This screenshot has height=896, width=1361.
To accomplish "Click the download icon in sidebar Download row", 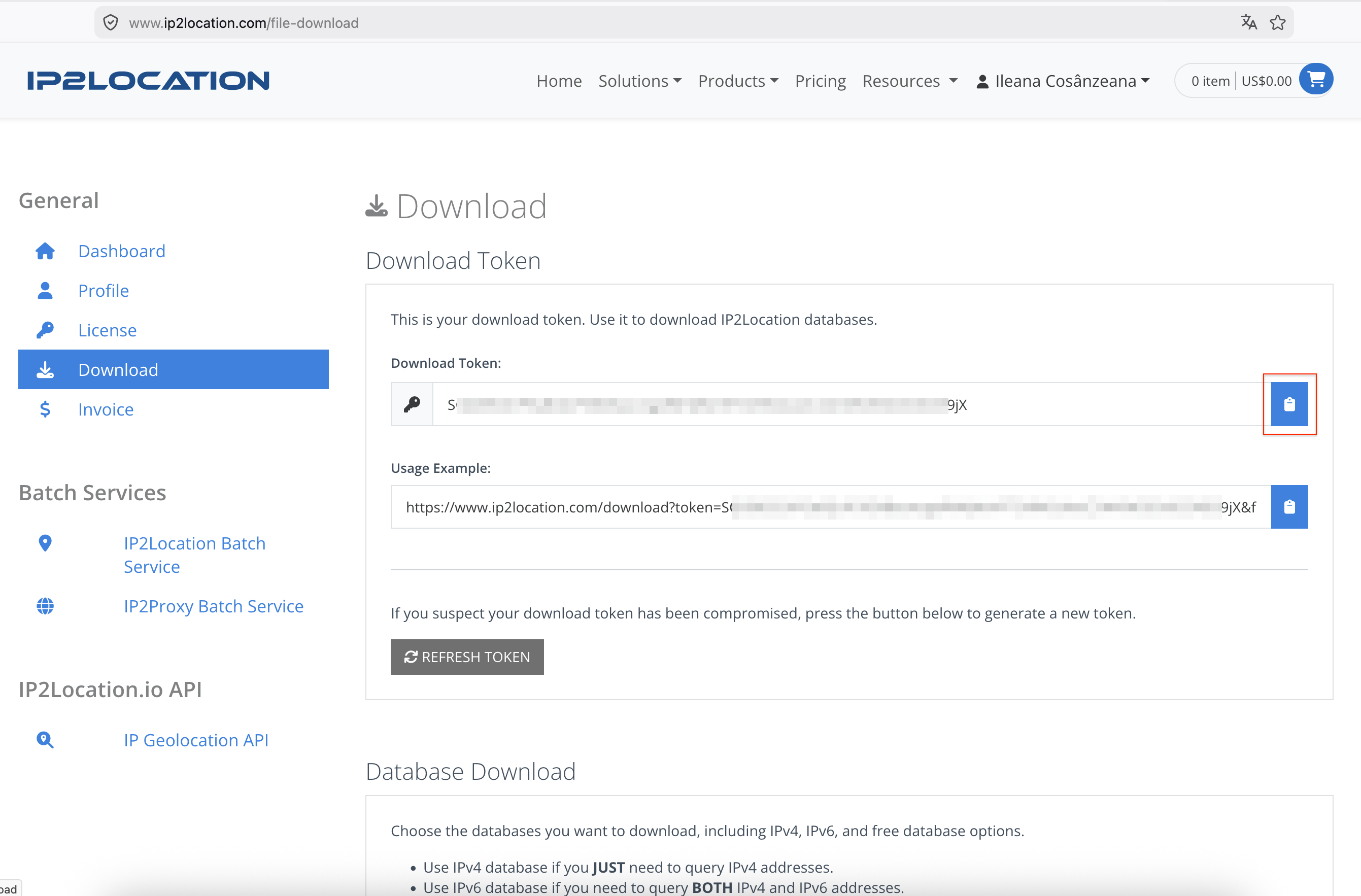I will pyautogui.click(x=45, y=370).
